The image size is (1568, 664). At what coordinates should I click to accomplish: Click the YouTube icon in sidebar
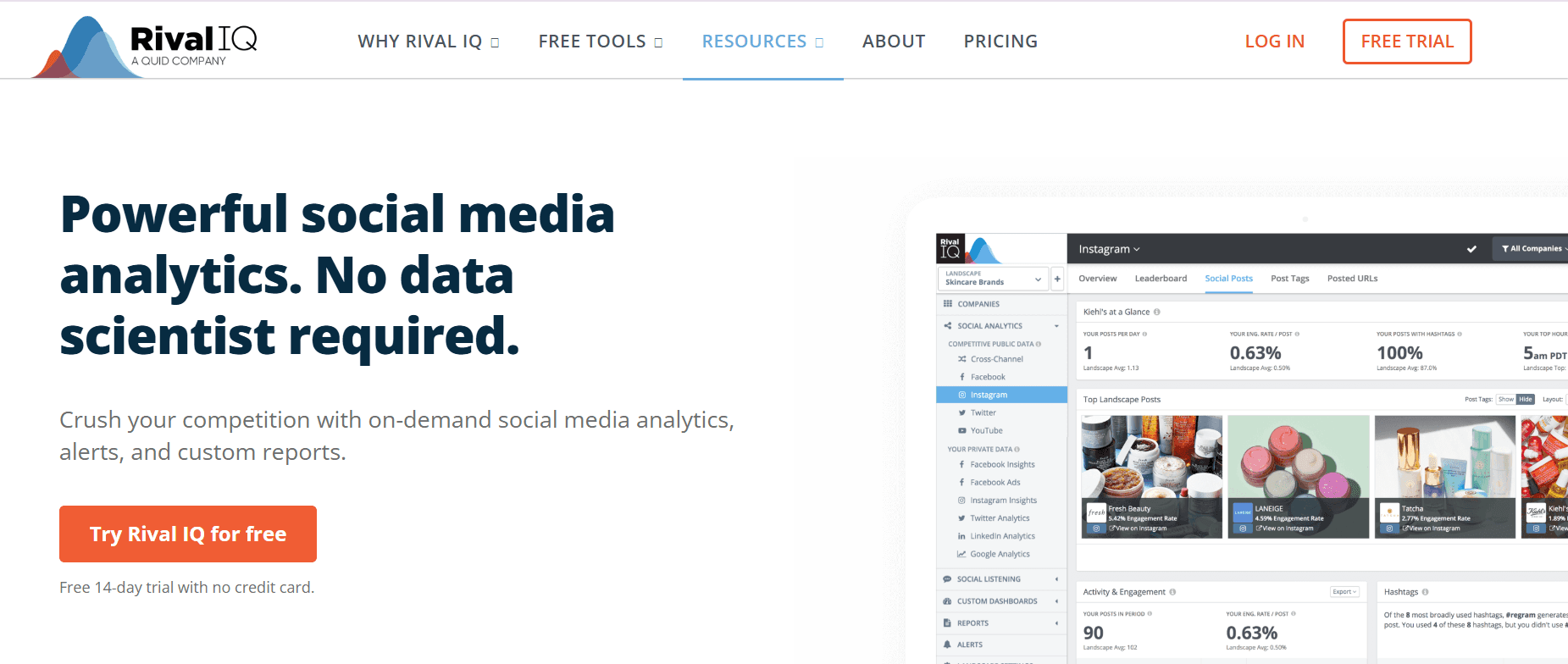(x=962, y=430)
